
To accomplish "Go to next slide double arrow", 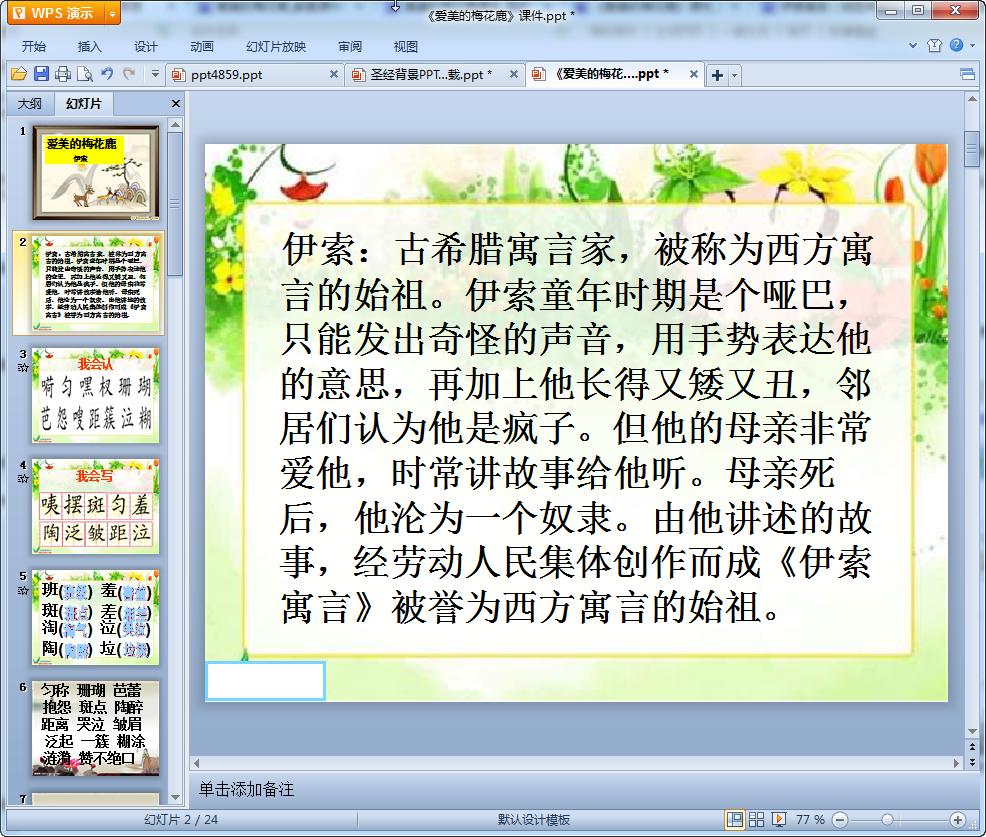I will pos(972,762).
